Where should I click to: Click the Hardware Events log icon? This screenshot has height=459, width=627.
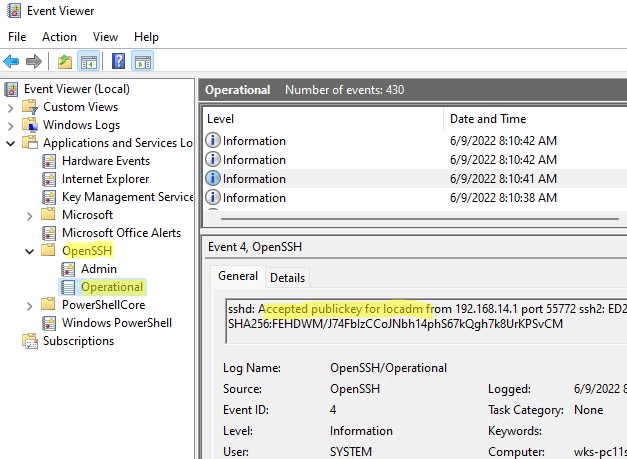[x=49, y=161]
